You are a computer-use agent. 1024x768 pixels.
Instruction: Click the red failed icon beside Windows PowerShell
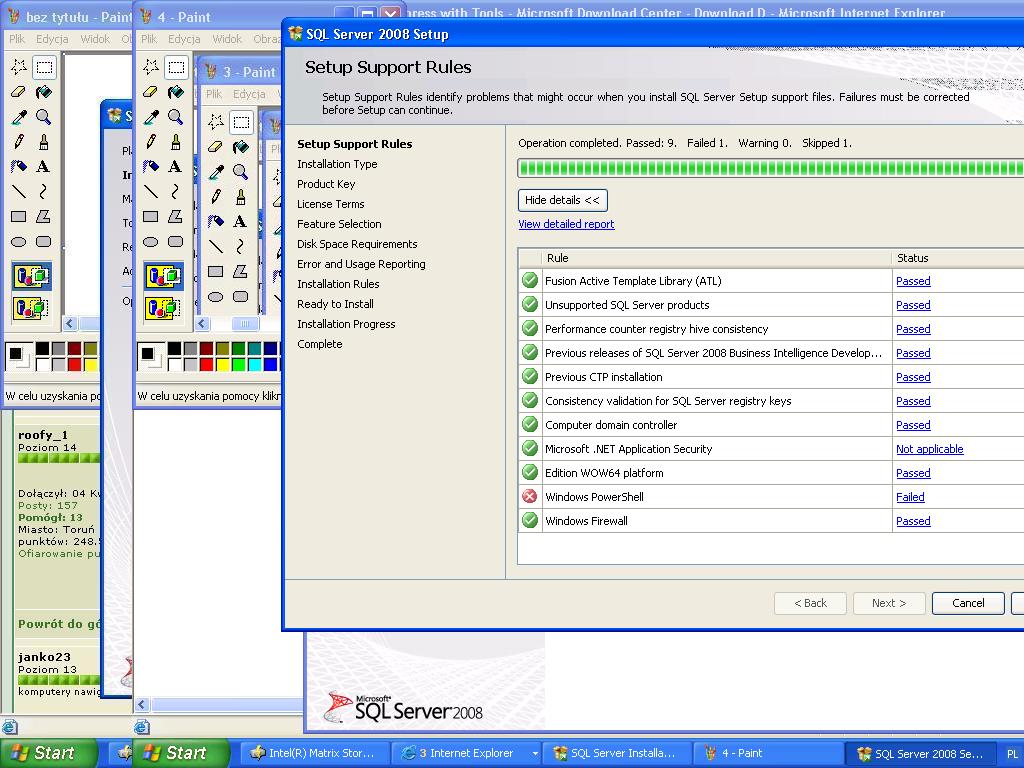pos(530,496)
